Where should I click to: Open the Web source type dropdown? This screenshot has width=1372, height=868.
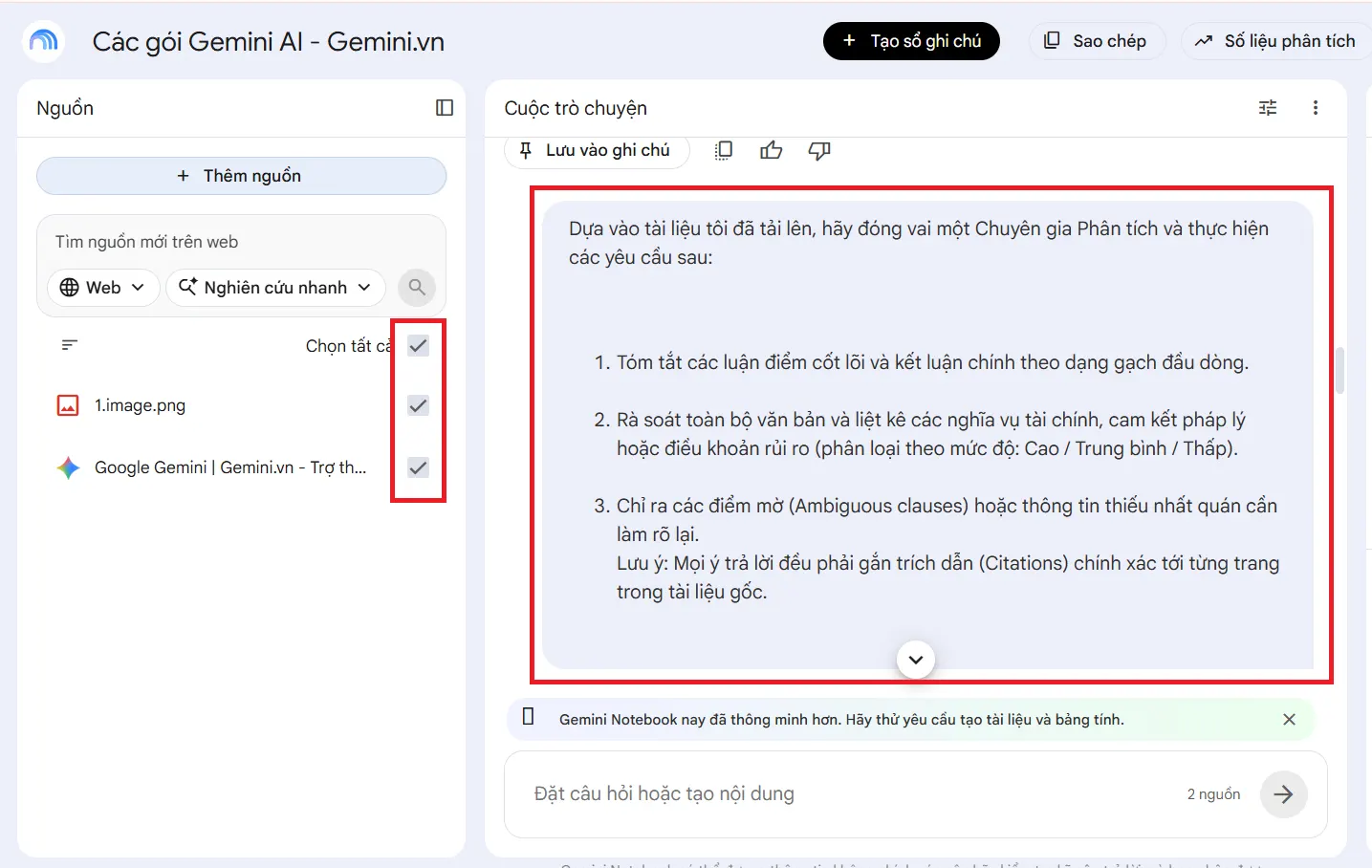[x=103, y=287]
